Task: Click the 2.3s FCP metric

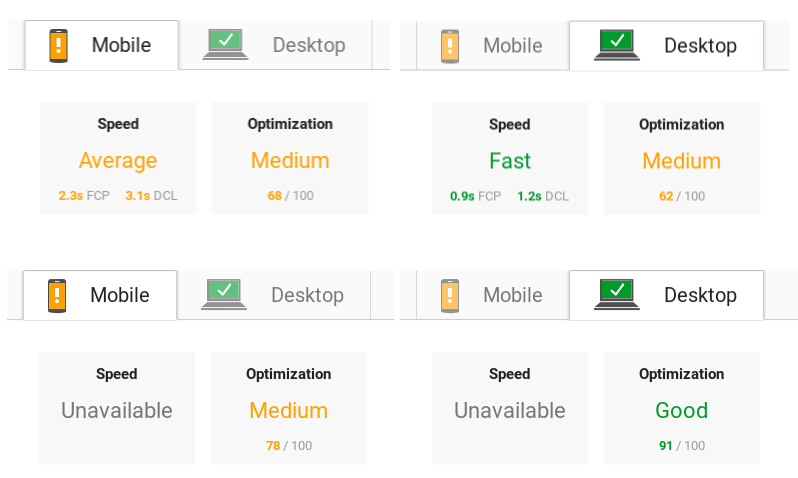Action: click(84, 196)
